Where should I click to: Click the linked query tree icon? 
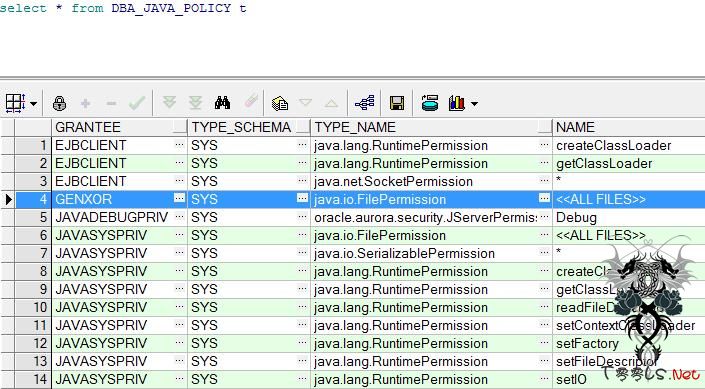click(364, 103)
